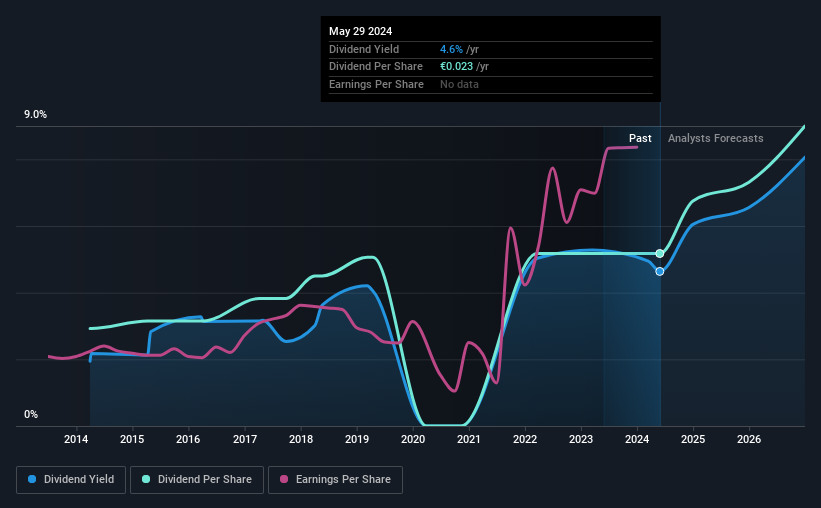Click the 4.6% Dividend Yield value in tooltip
Image resolution: width=821 pixels, height=508 pixels.
[x=451, y=49]
